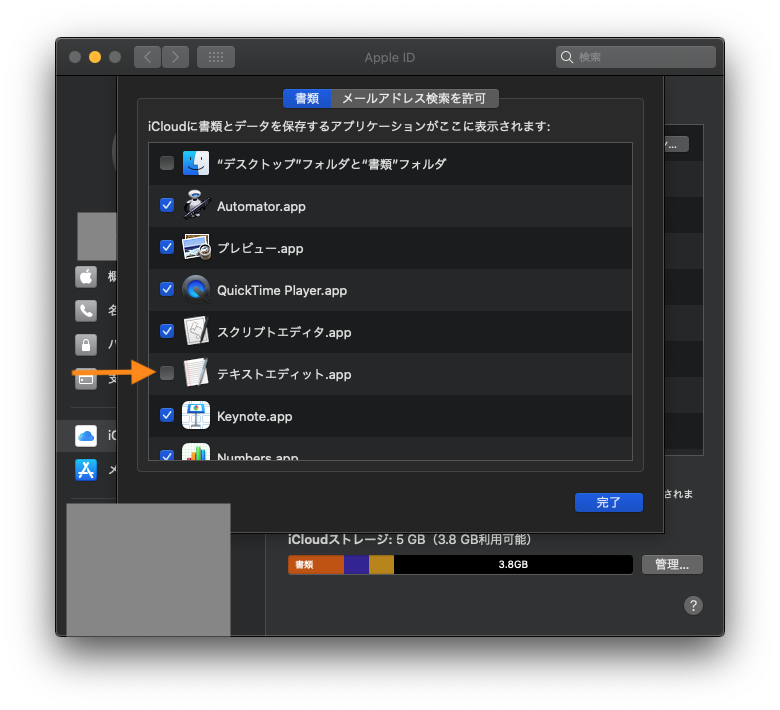The image size is (780, 710).
Task: Click the 管理... storage button
Action: click(672, 565)
